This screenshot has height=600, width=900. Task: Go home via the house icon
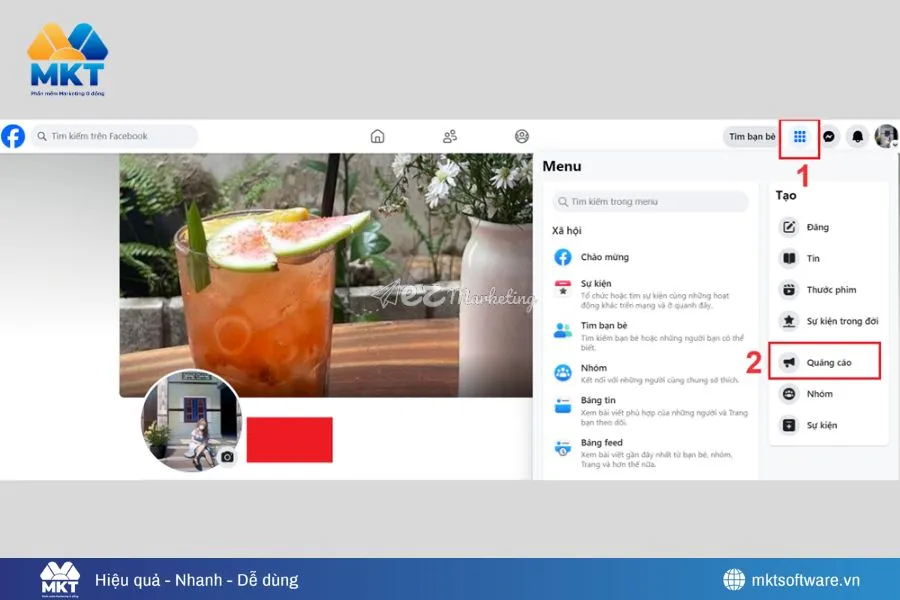pos(378,135)
